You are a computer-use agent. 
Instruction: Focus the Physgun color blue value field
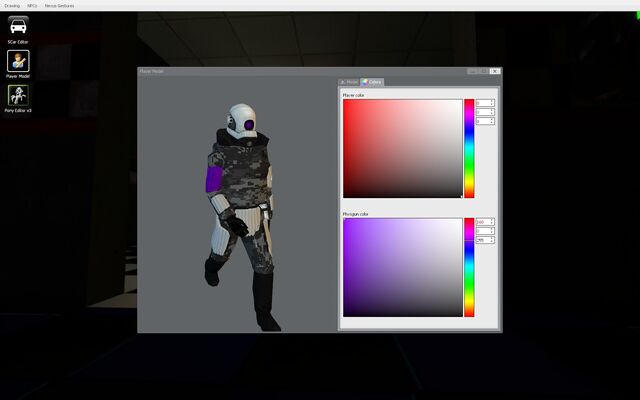pos(485,240)
